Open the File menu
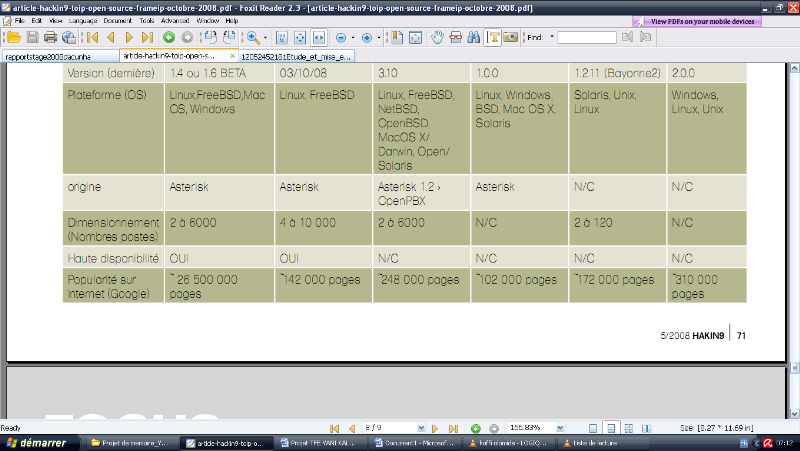 (x=19, y=21)
